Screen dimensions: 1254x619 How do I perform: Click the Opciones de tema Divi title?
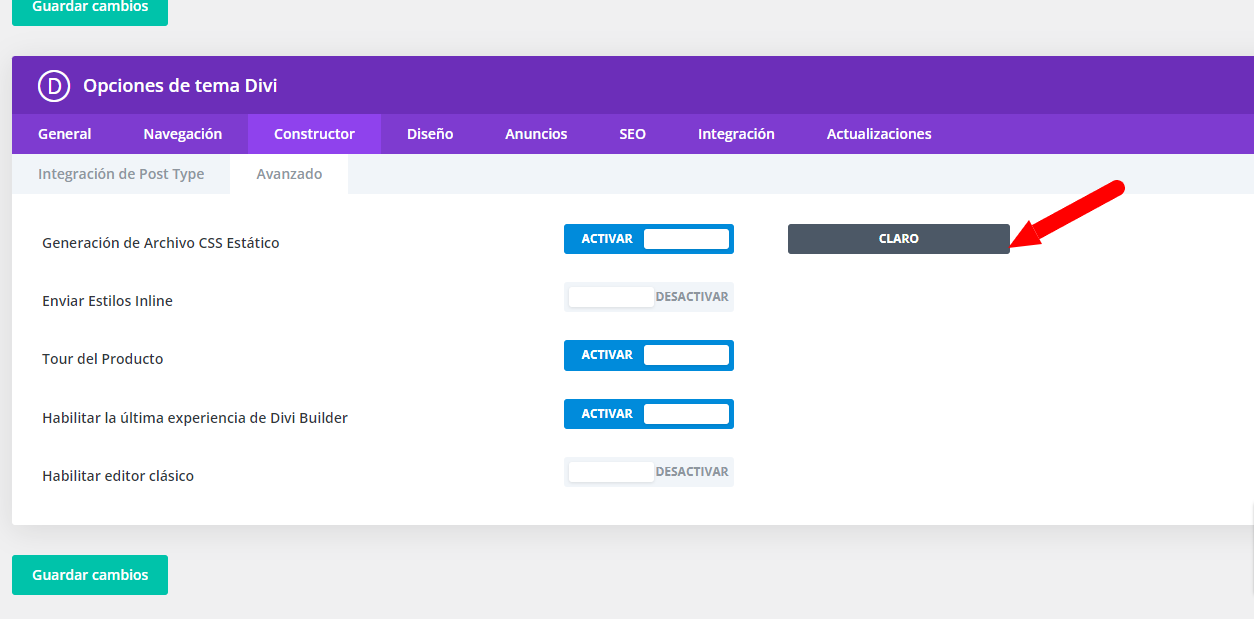click(x=180, y=86)
